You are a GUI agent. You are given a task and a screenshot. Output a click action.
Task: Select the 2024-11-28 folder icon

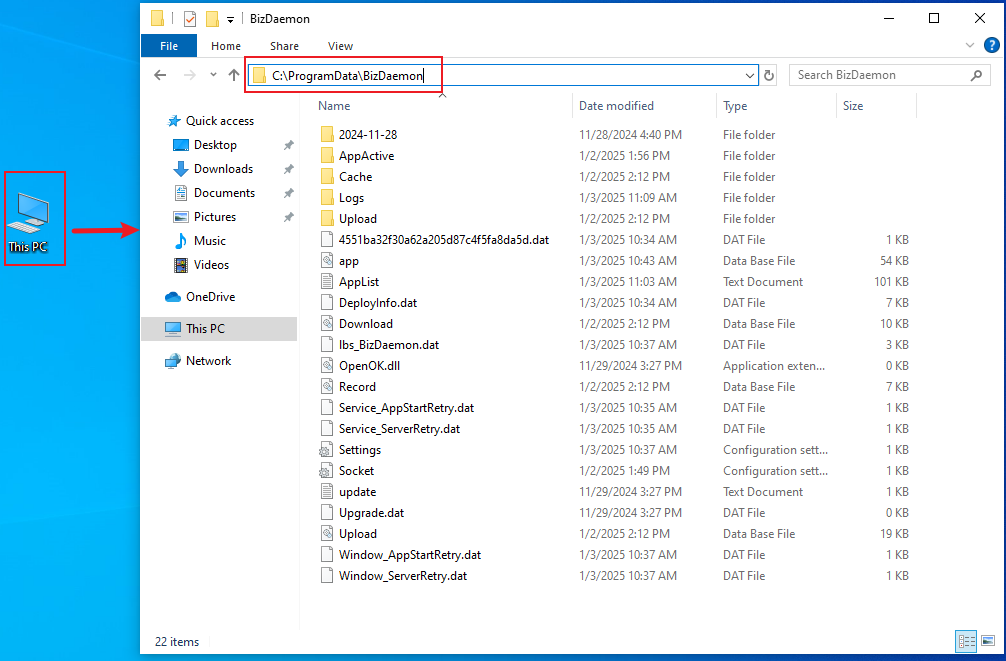(x=327, y=134)
